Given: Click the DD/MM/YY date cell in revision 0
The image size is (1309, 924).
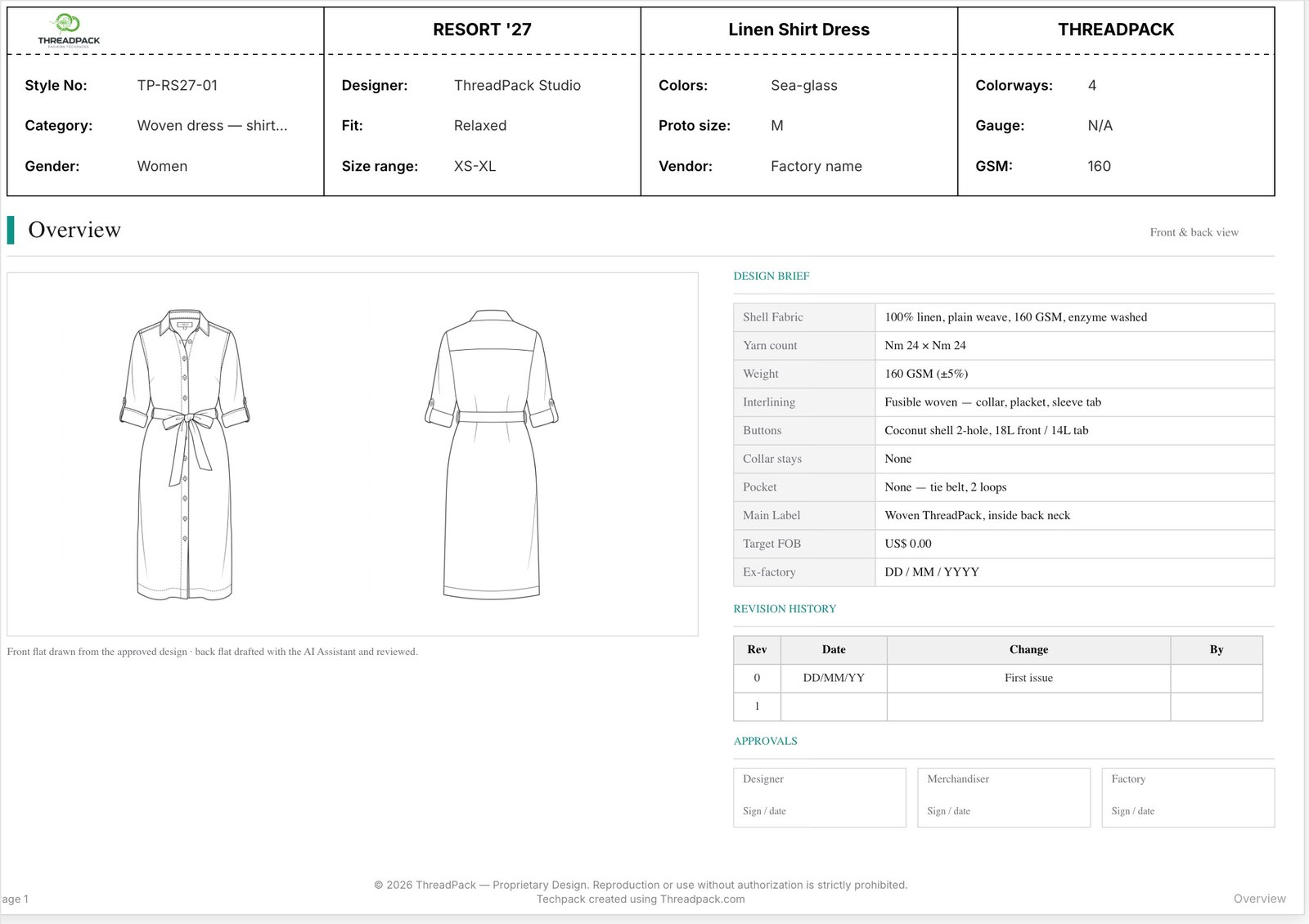Looking at the screenshot, I should point(834,678).
